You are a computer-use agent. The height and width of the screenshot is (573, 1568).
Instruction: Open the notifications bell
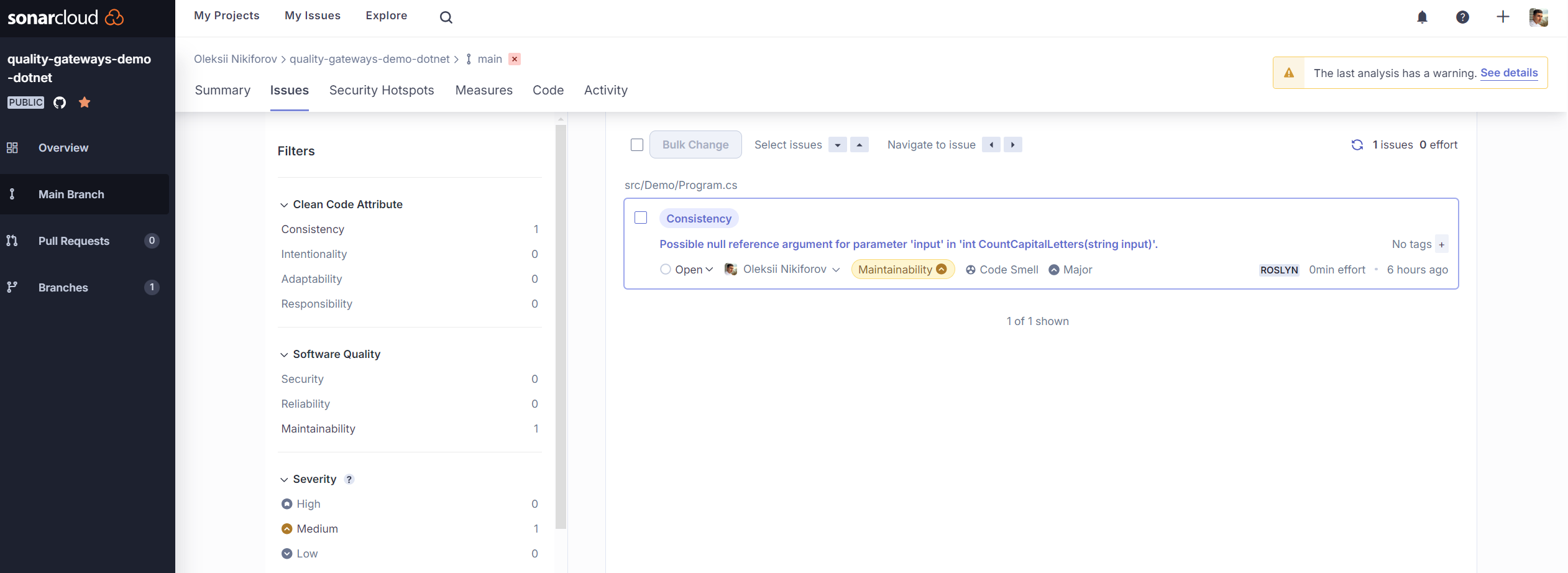[1422, 17]
